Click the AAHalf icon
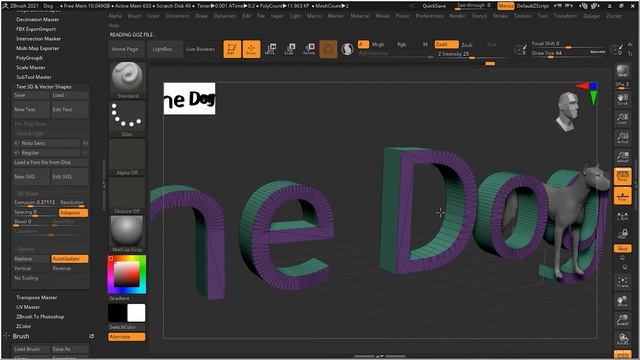The height and width of the screenshot is (360, 640). 622,157
